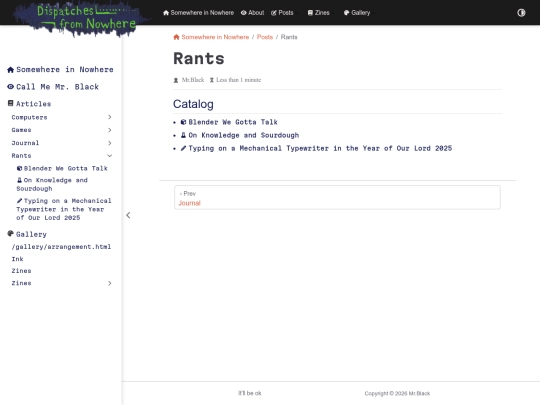540x405 pixels.
Task: Toggle the dark mode contrast icon
Action: [521, 13]
